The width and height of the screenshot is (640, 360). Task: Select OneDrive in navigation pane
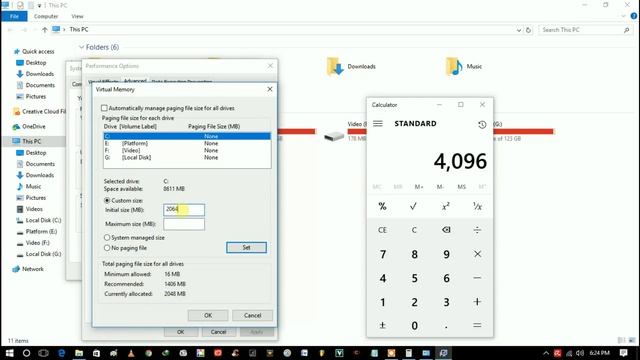[33, 127]
